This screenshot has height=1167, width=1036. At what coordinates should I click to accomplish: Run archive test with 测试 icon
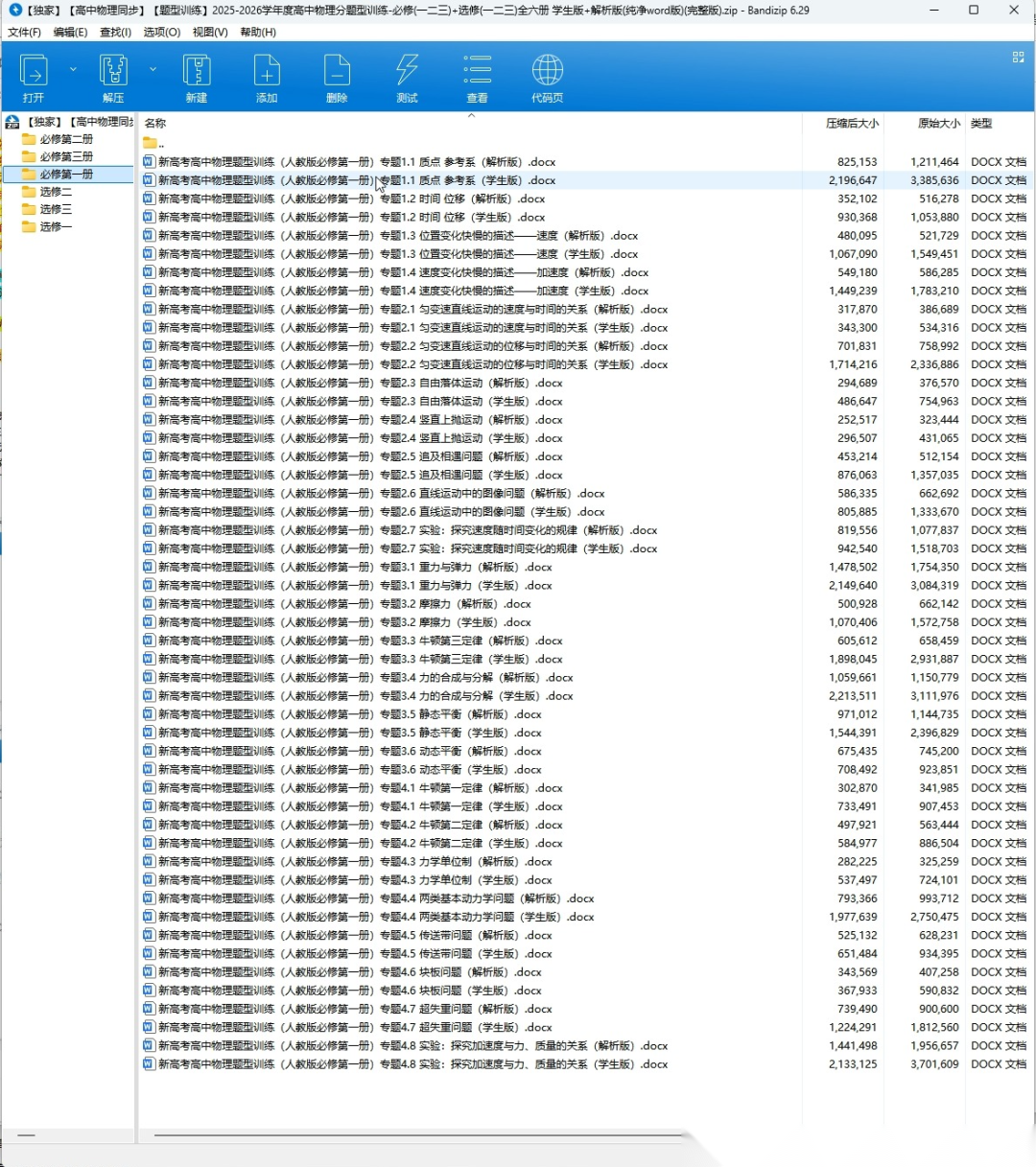pyautogui.click(x=407, y=77)
